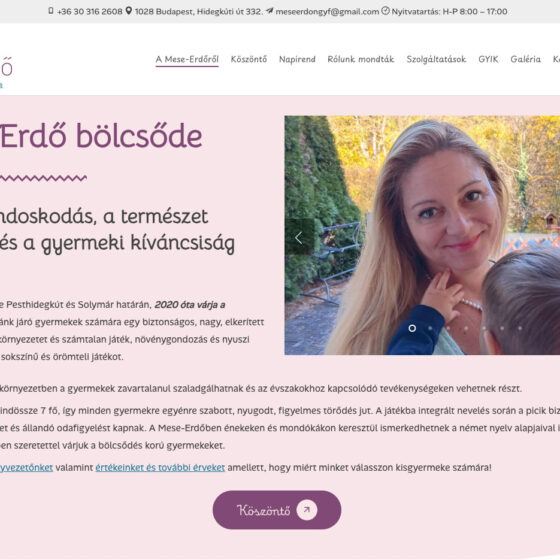Go to the Napirend menu page

tap(298, 59)
